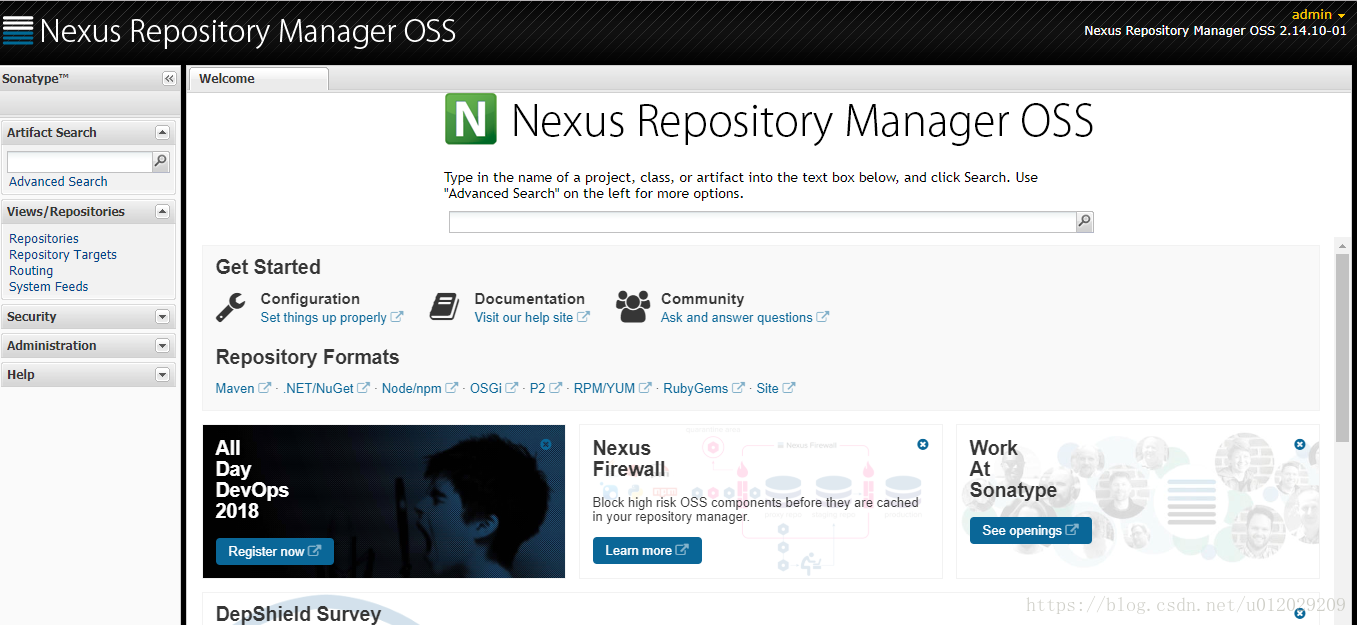Click the Help panel header
The width and height of the screenshot is (1357, 625).
pos(88,375)
